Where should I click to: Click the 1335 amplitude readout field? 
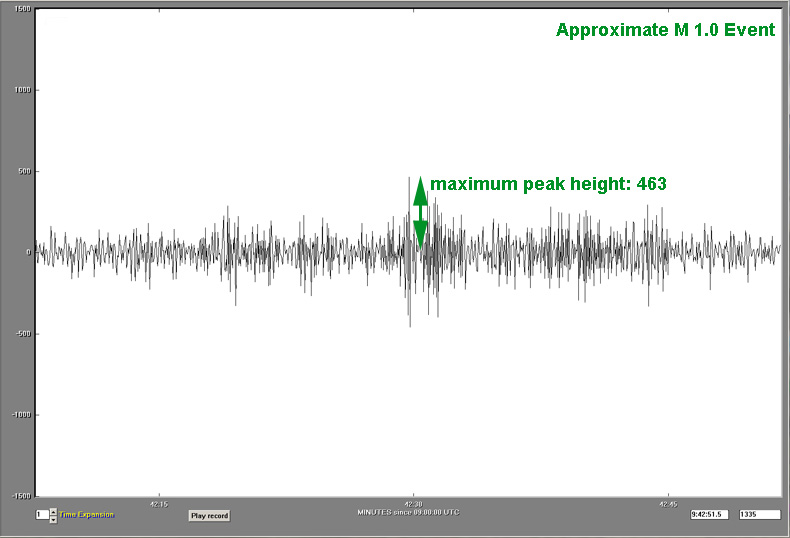(759, 514)
